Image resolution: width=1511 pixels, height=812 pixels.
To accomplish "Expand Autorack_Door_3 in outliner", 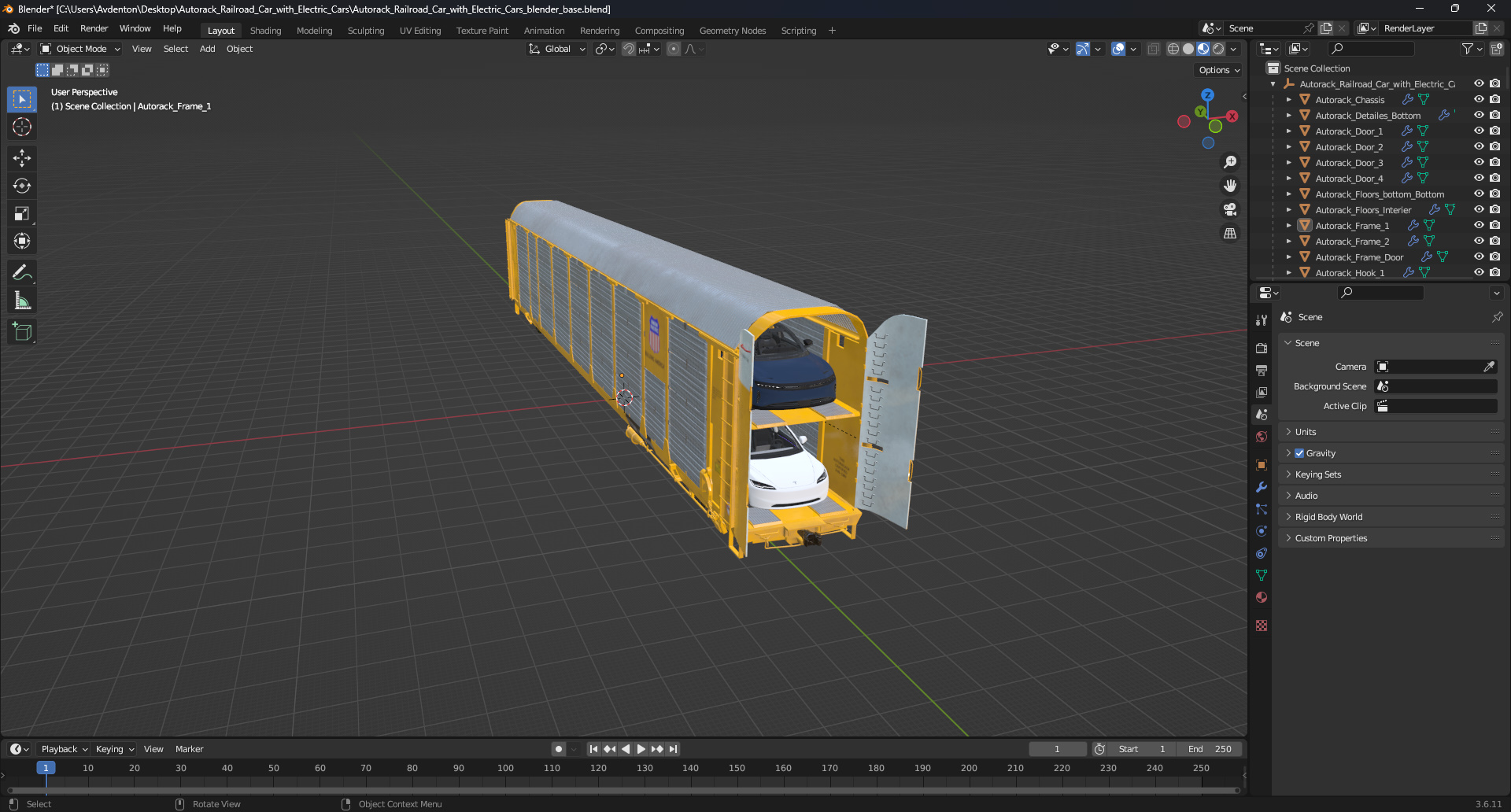I will (x=1288, y=163).
